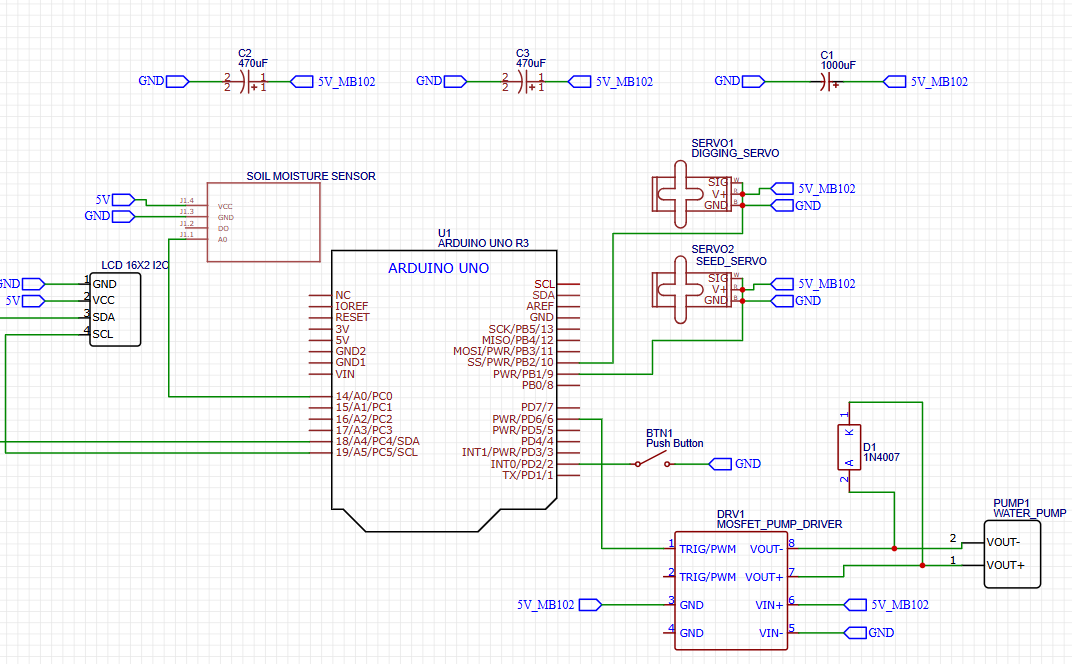1072x664 pixels.
Task: Click Arduino pin label PWR/PB1/9
Action: tap(523, 374)
